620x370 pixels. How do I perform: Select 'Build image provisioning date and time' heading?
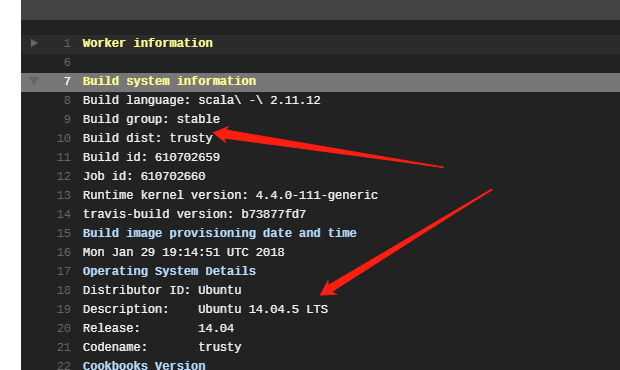pyautogui.click(x=219, y=233)
